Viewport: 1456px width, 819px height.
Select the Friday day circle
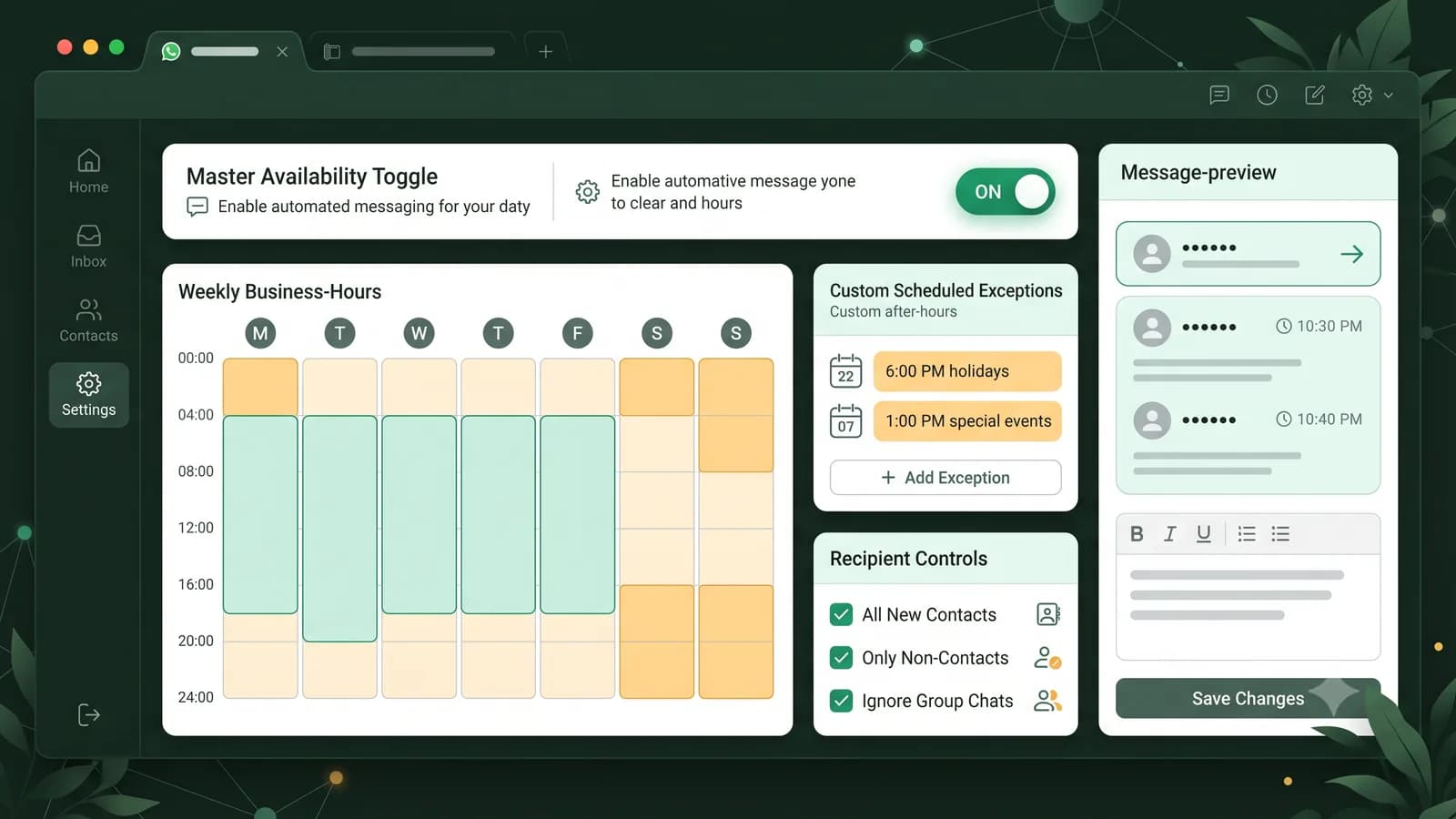(x=577, y=333)
